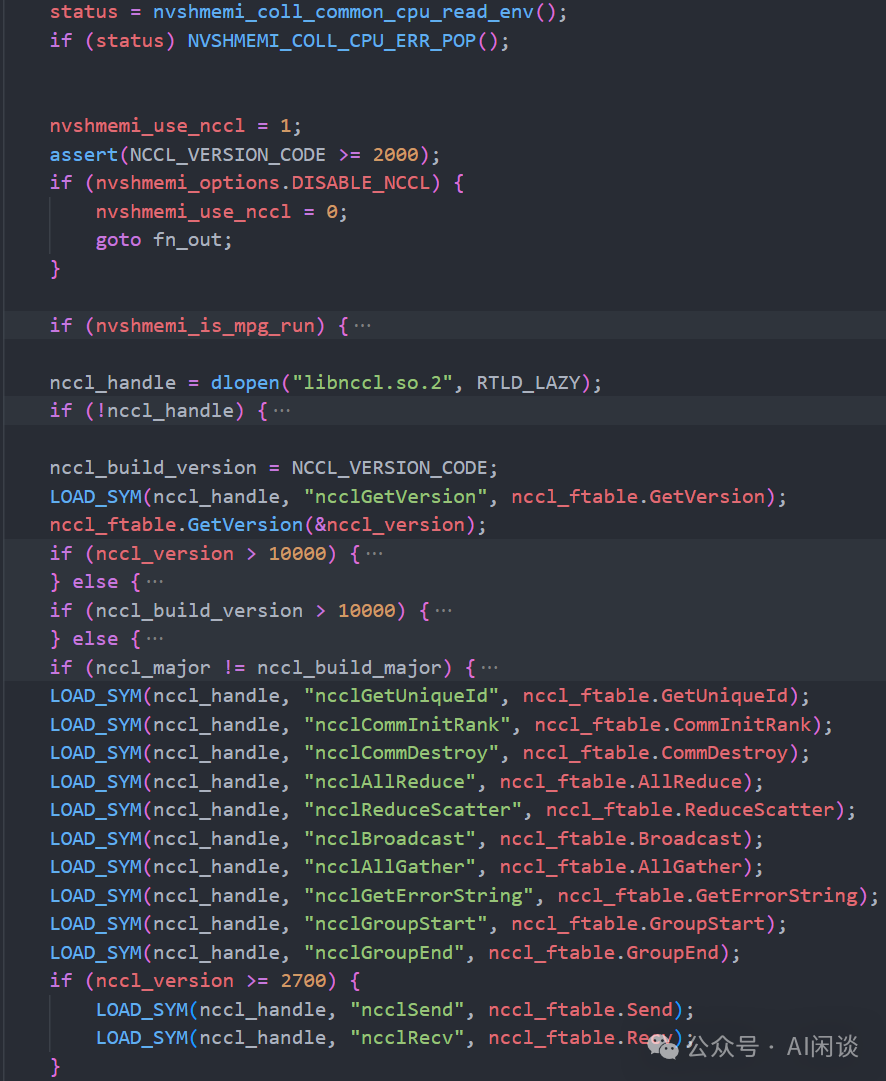The image size is (886, 1081).
Task: Click nccl_ftable.ReduceScatter reference
Action: tap(690, 810)
